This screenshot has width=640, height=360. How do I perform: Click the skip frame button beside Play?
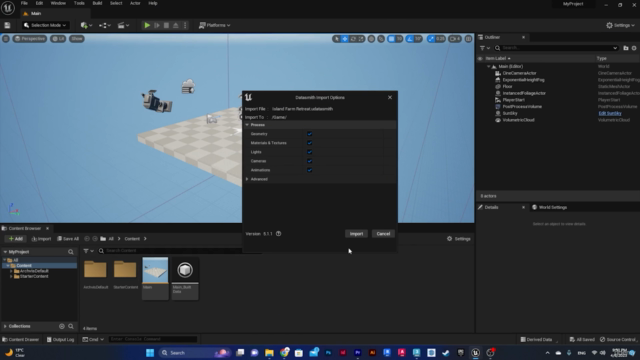(x=157, y=25)
